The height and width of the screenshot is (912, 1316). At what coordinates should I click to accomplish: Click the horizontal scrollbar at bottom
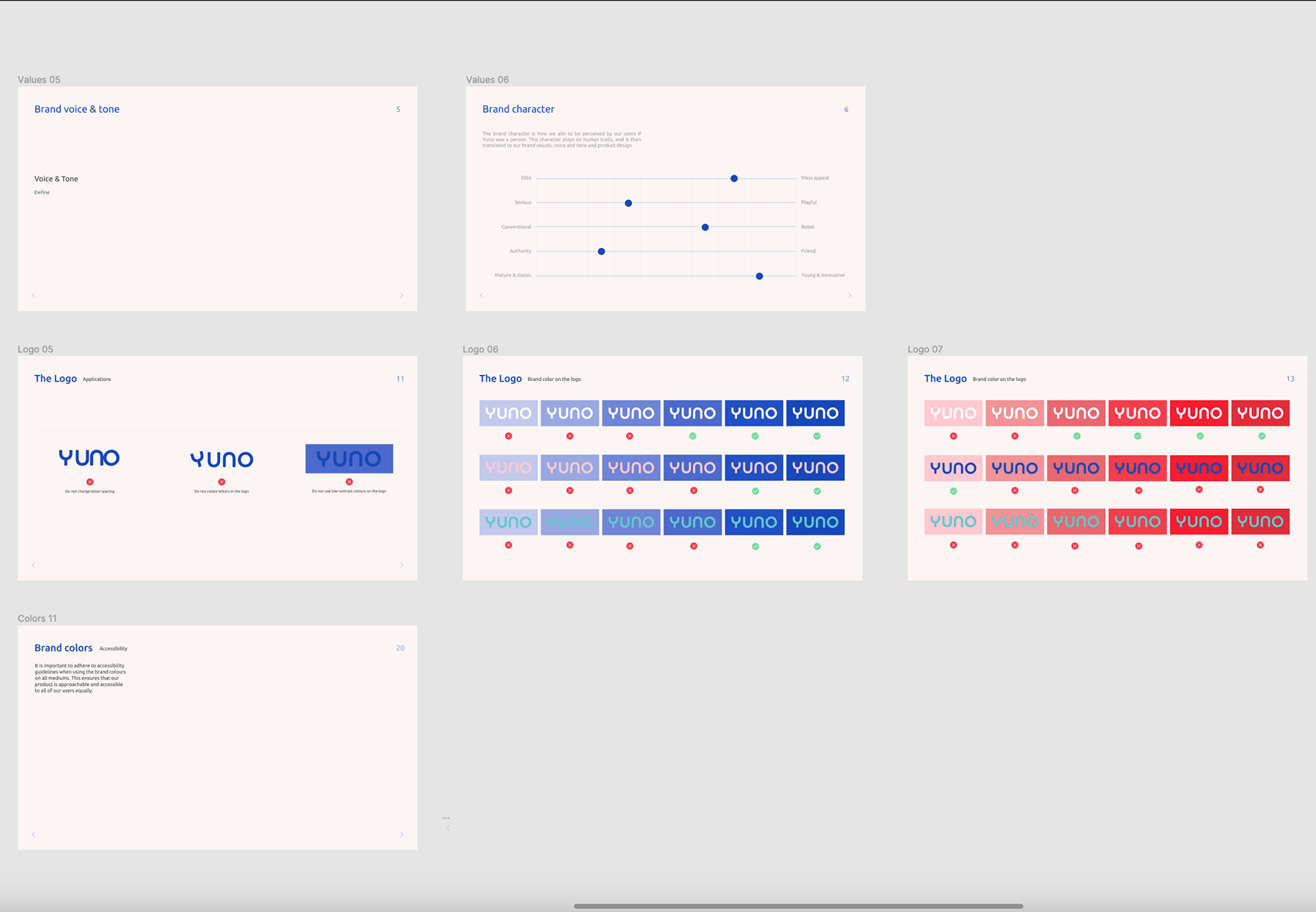[x=799, y=906]
